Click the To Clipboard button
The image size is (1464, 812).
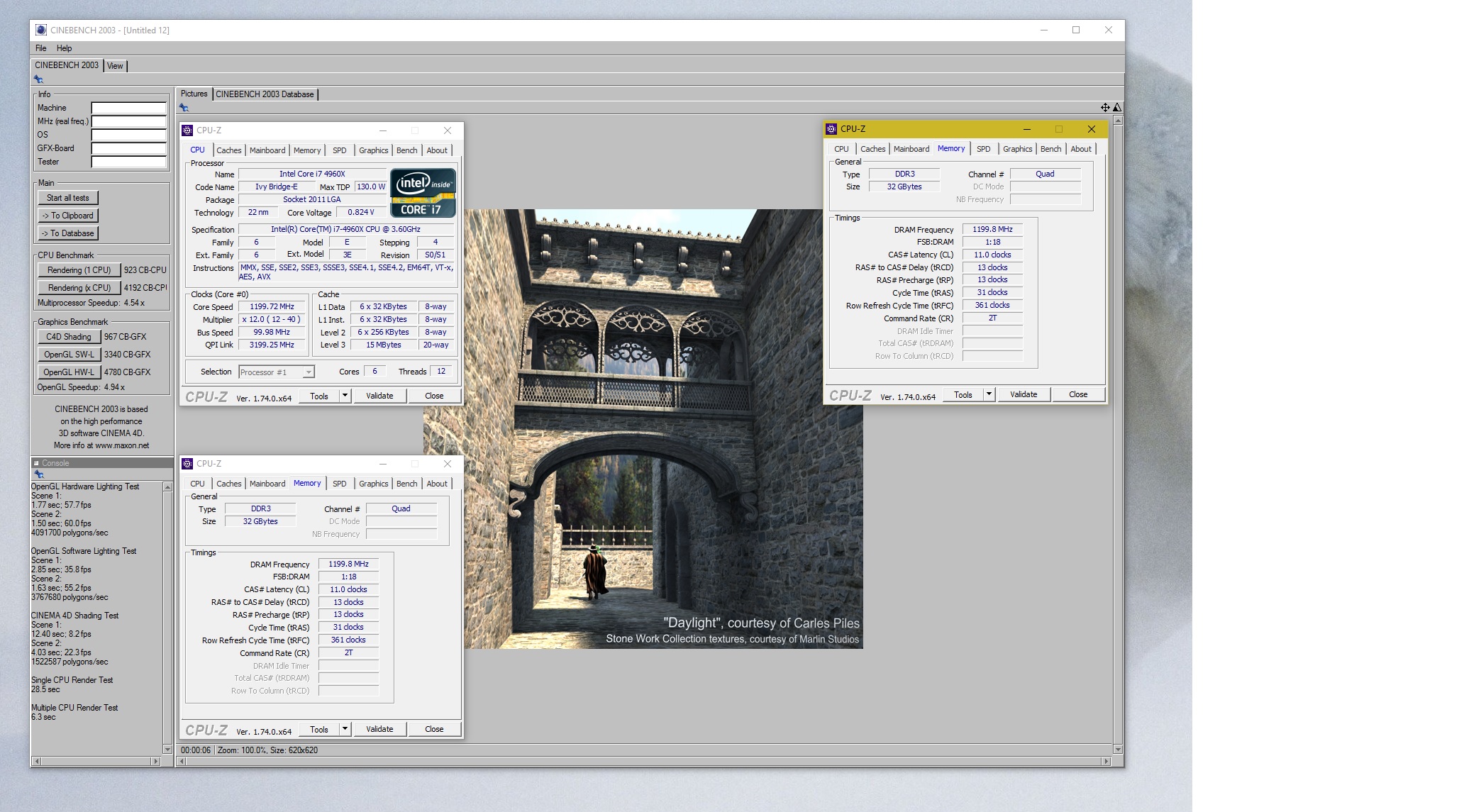click(x=68, y=216)
